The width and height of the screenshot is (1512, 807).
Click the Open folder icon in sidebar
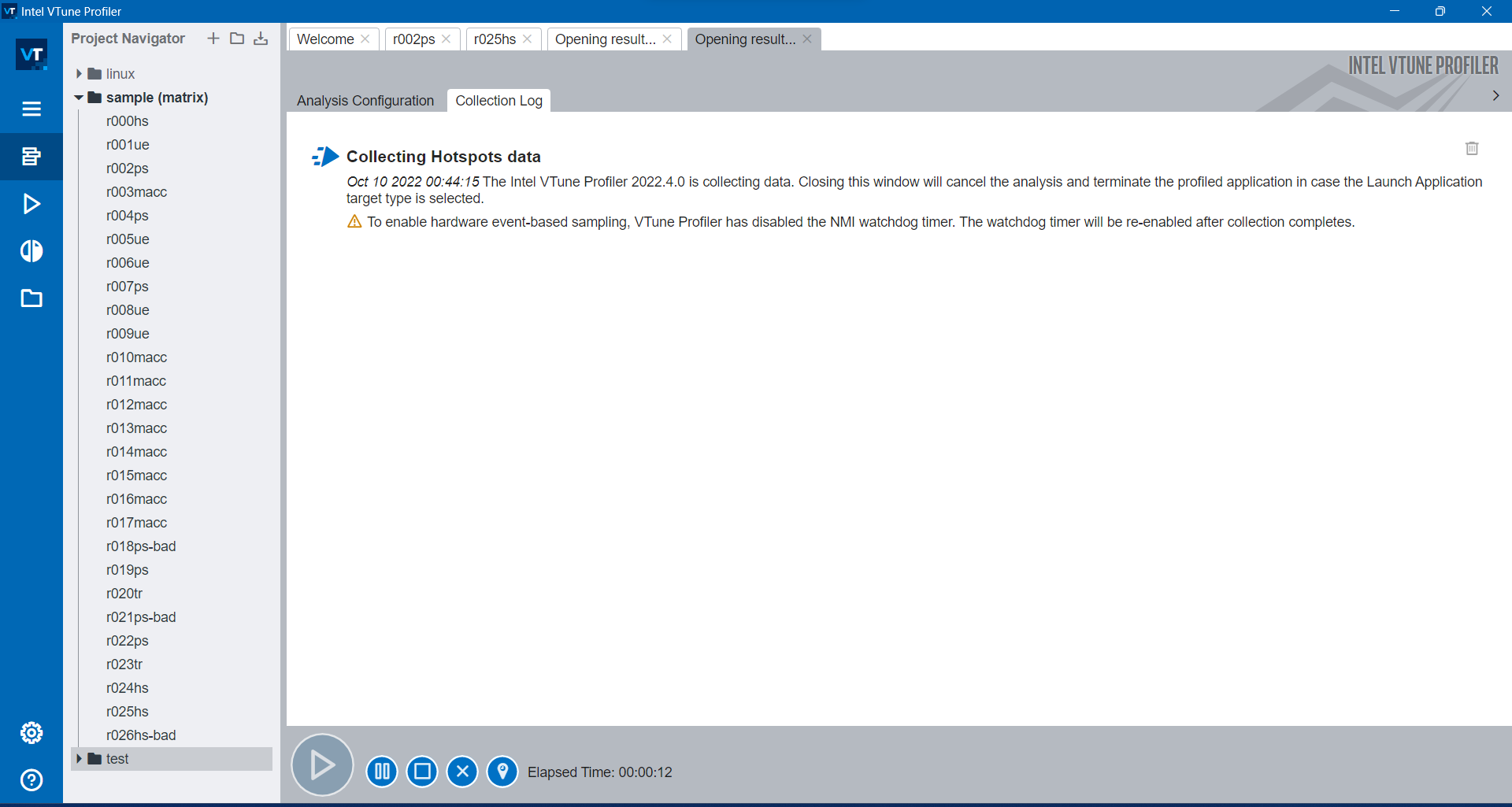click(31, 298)
